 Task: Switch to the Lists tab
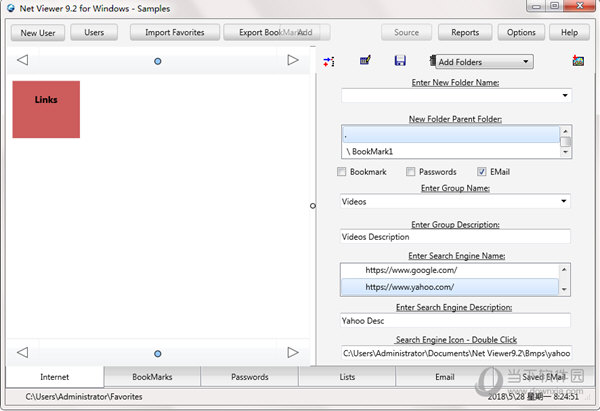point(347,377)
